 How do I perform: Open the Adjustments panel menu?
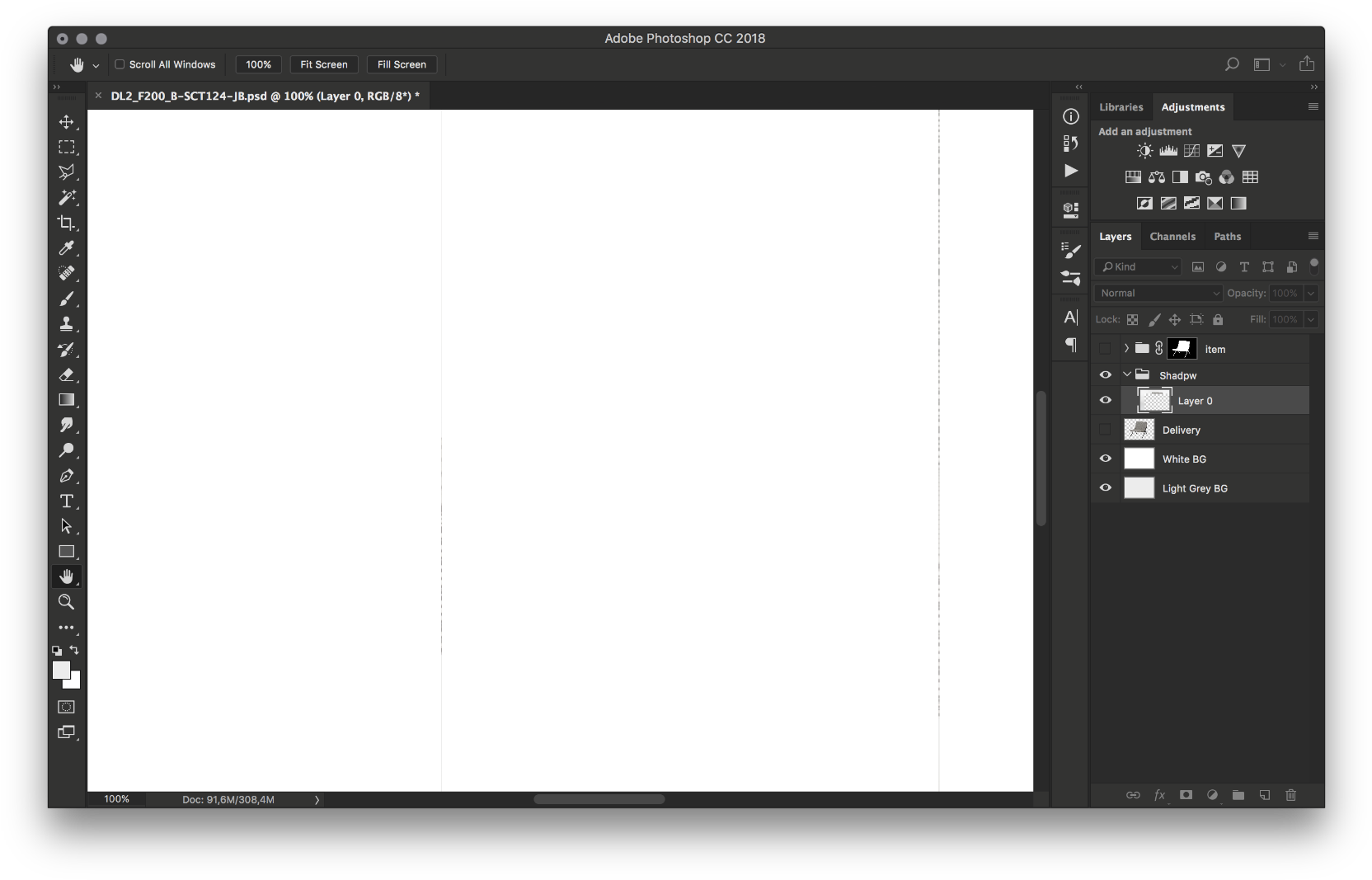tap(1313, 107)
